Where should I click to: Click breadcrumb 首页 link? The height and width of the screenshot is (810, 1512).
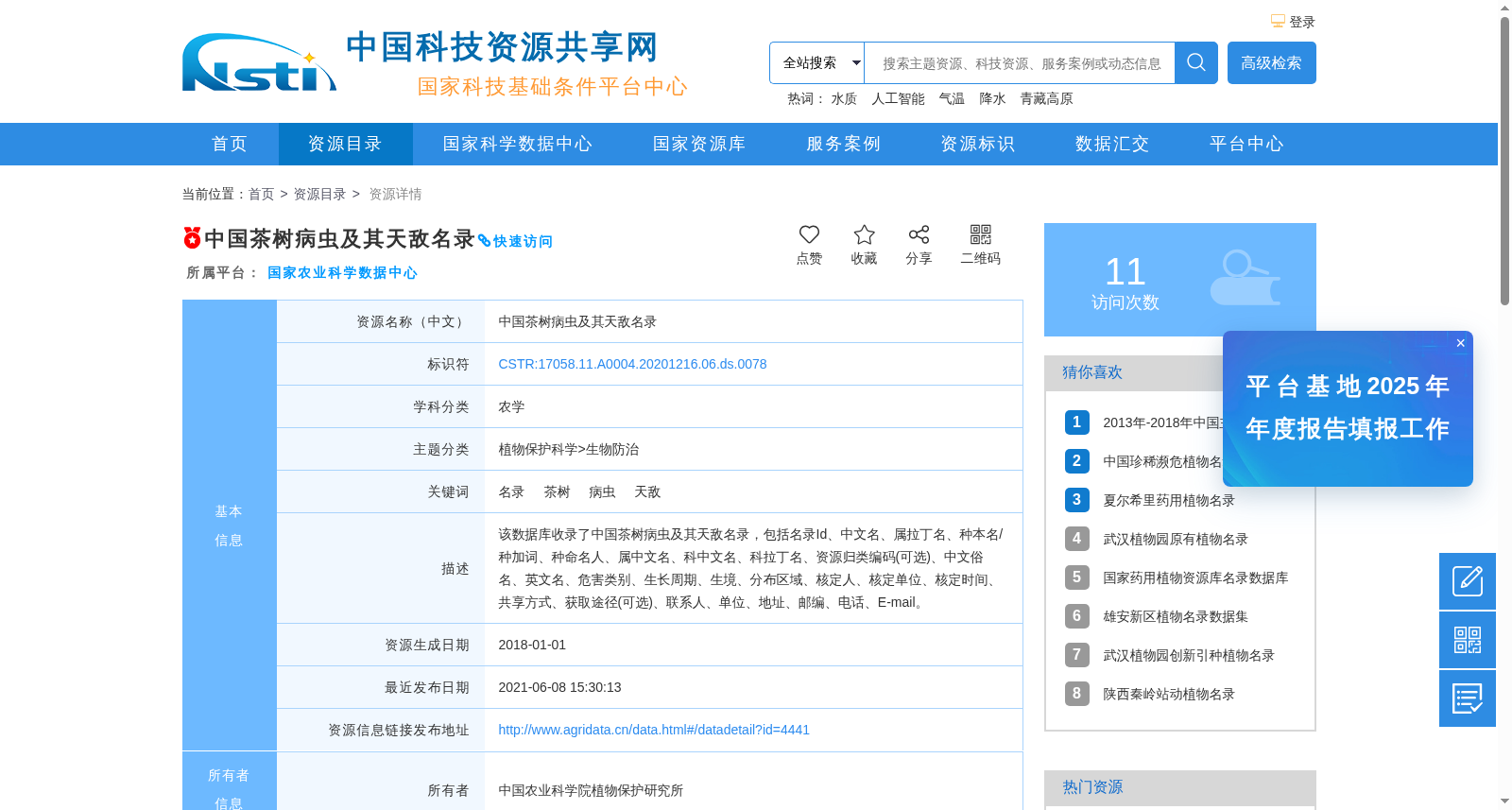pyautogui.click(x=261, y=194)
